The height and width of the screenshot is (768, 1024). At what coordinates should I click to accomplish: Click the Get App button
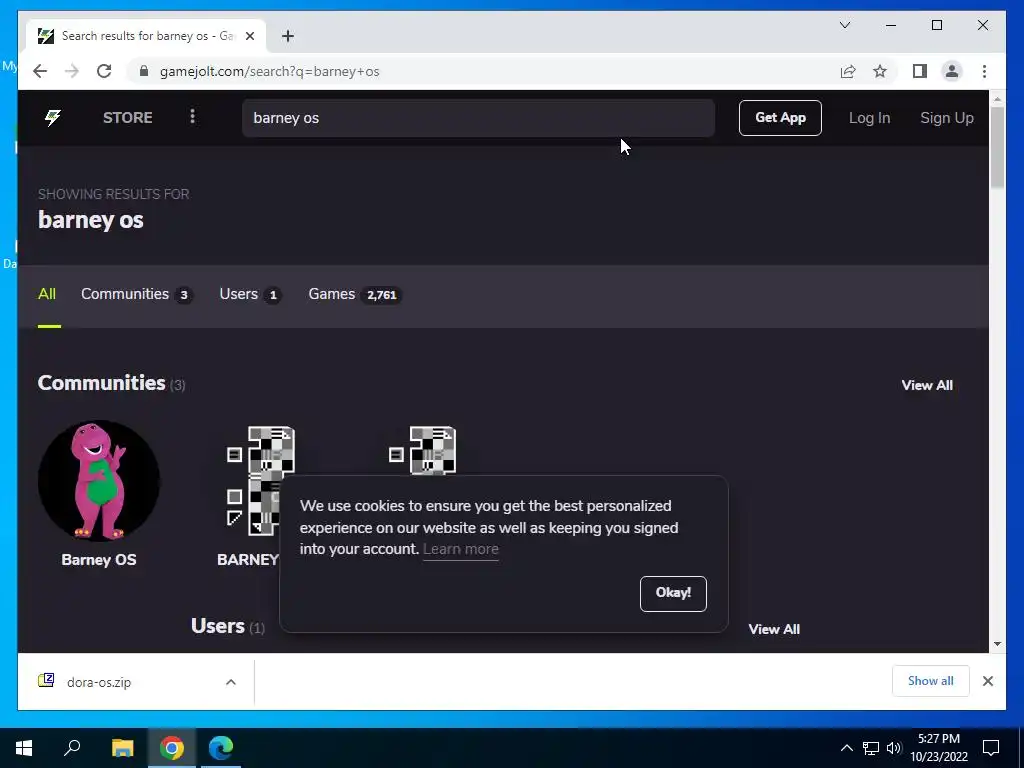(780, 118)
